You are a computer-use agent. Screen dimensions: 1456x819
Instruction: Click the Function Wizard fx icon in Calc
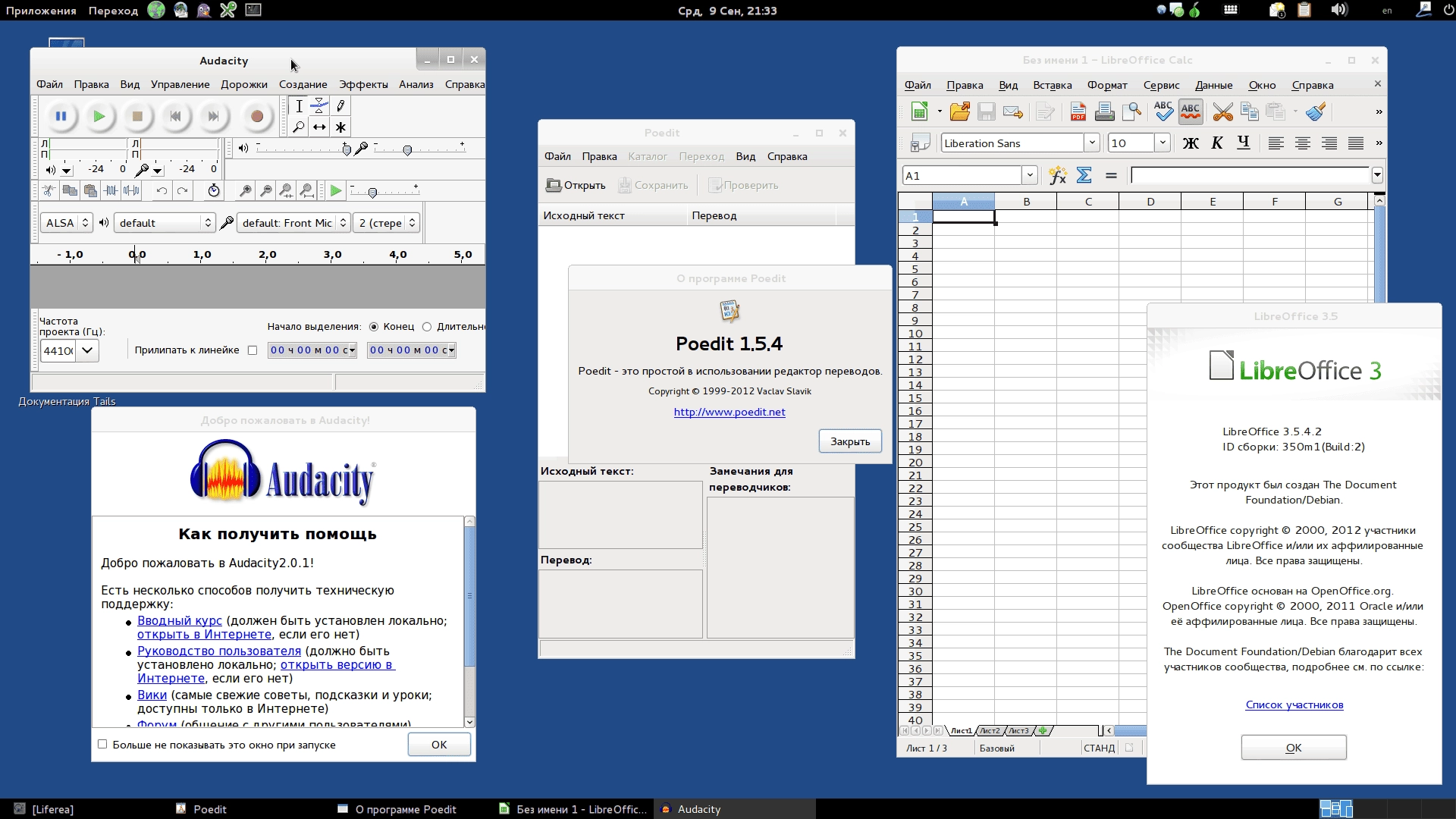[1058, 176]
